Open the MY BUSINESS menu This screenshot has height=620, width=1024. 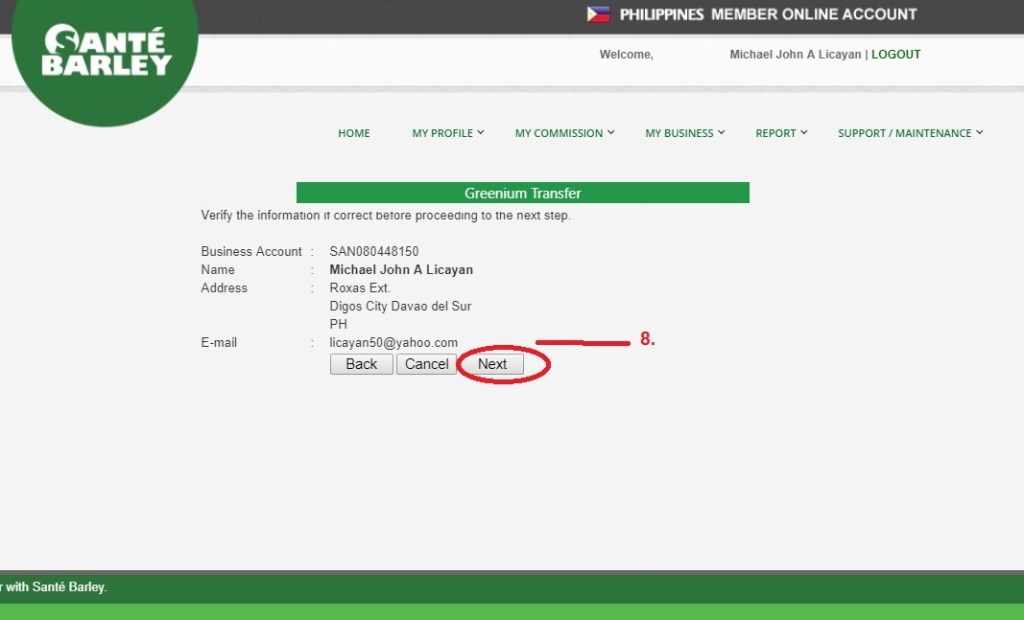click(x=679, y=133)
